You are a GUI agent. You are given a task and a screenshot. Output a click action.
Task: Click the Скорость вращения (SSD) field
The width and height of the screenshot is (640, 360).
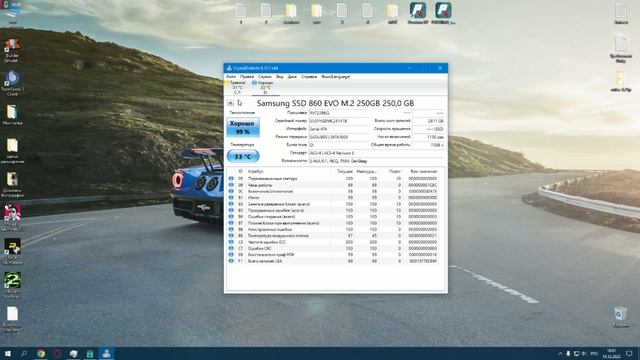click(429, 129)
